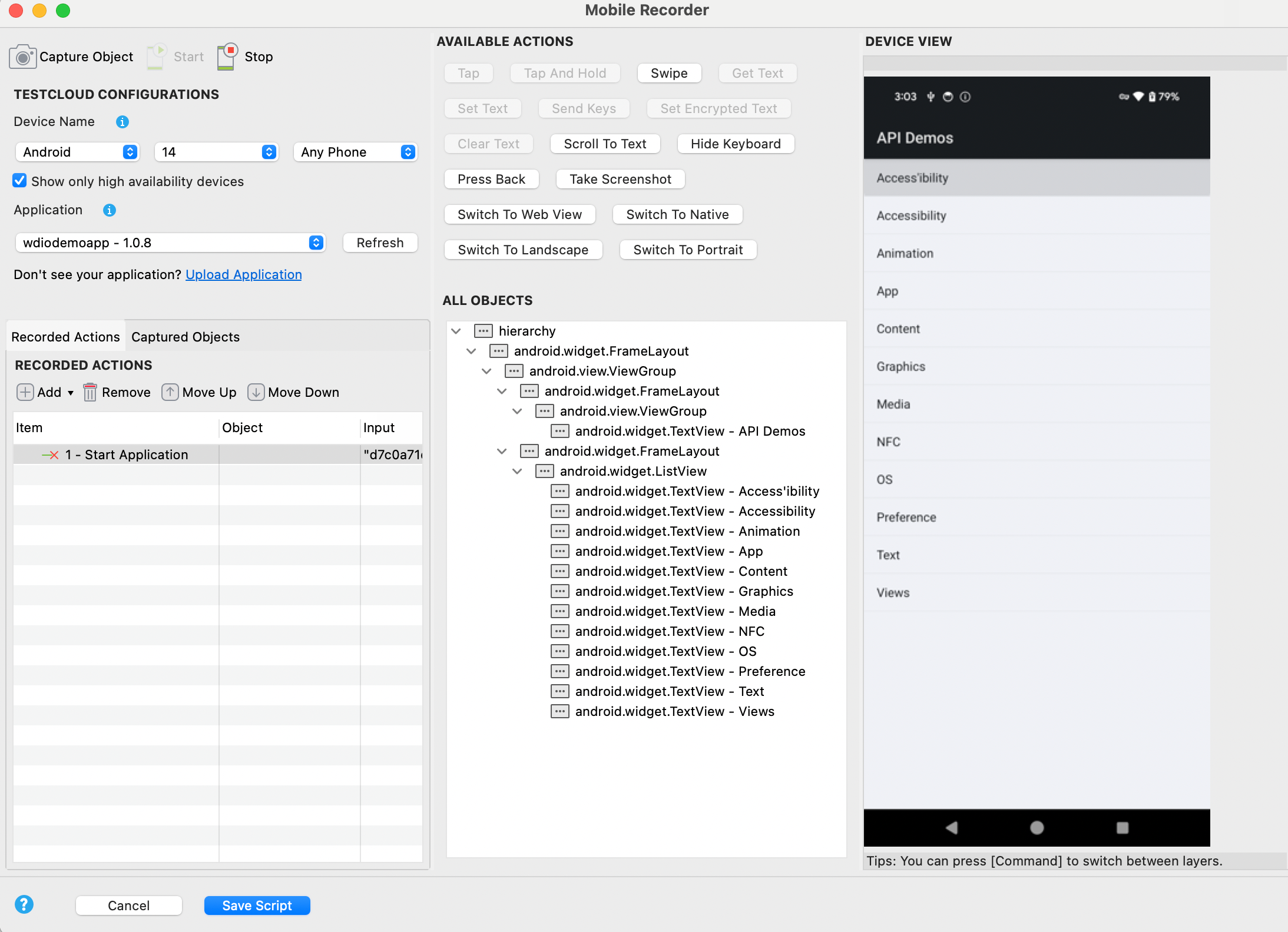Click the blue help question mark icon

click(24, 904)
